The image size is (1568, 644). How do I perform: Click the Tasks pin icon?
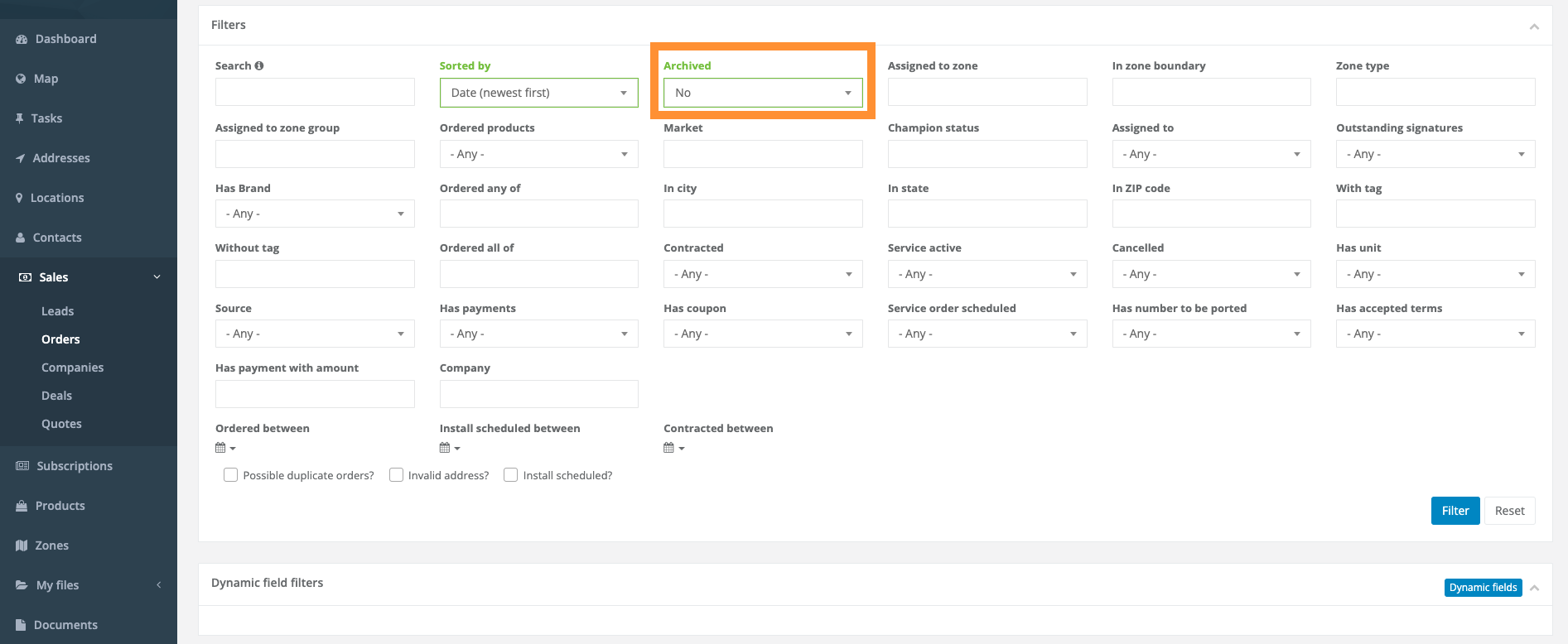click(x=20, y=118)
